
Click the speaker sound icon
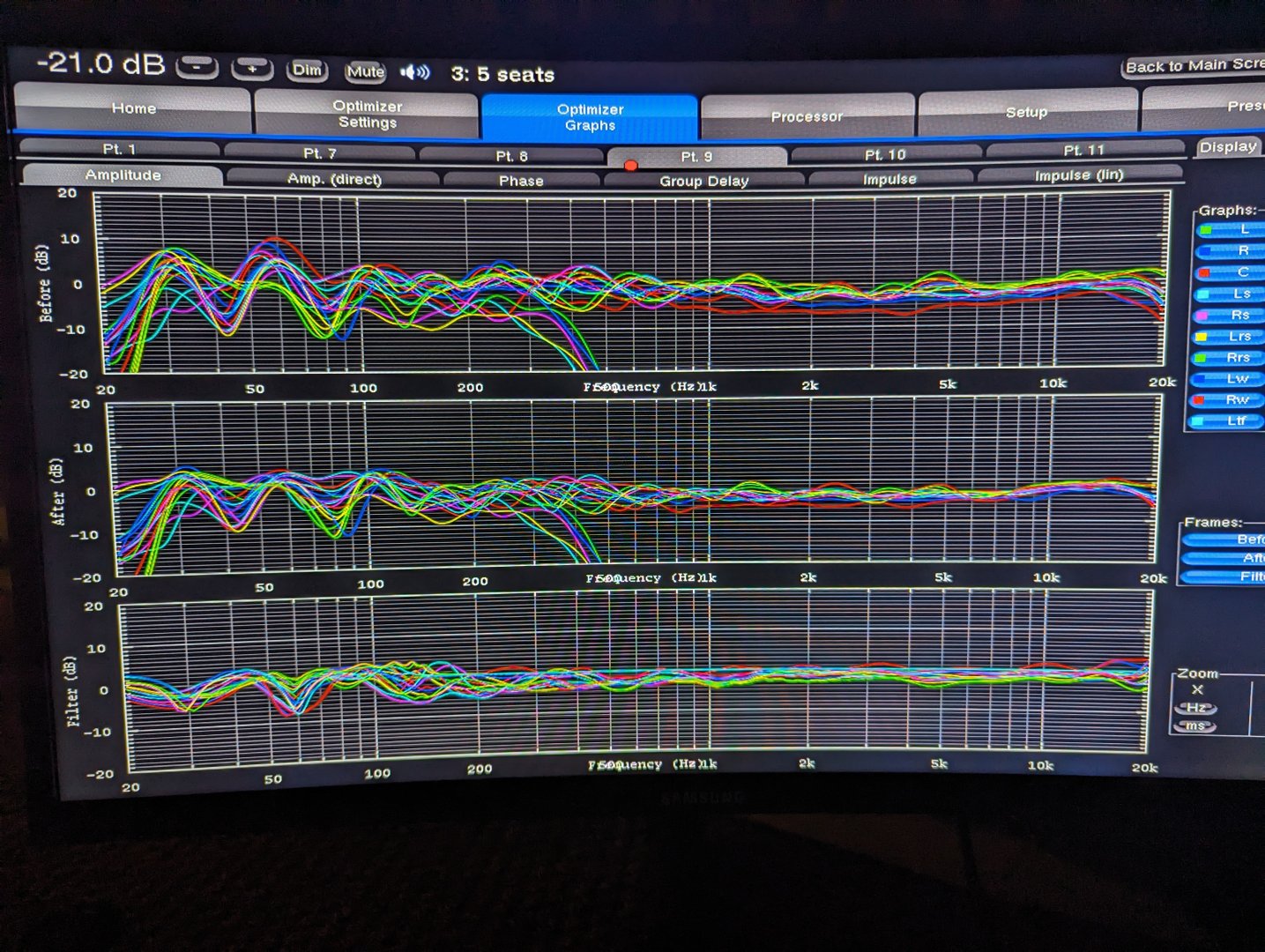click(414, 72)
